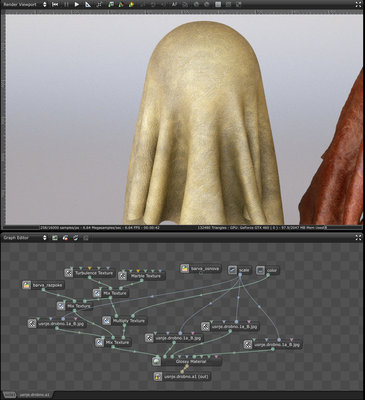365x400 pixels.
Task: Maximize the Graph Editor panel
Action: point(358,238)
